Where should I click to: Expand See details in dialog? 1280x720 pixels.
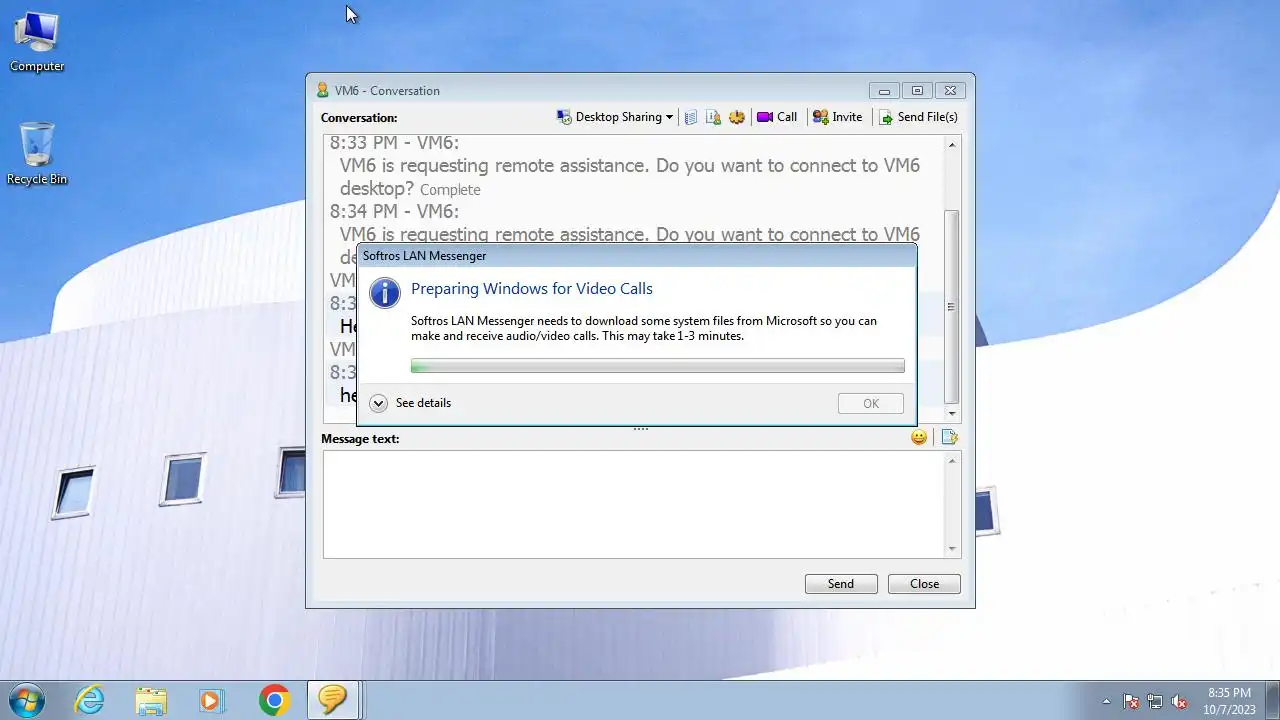point(410,403)
